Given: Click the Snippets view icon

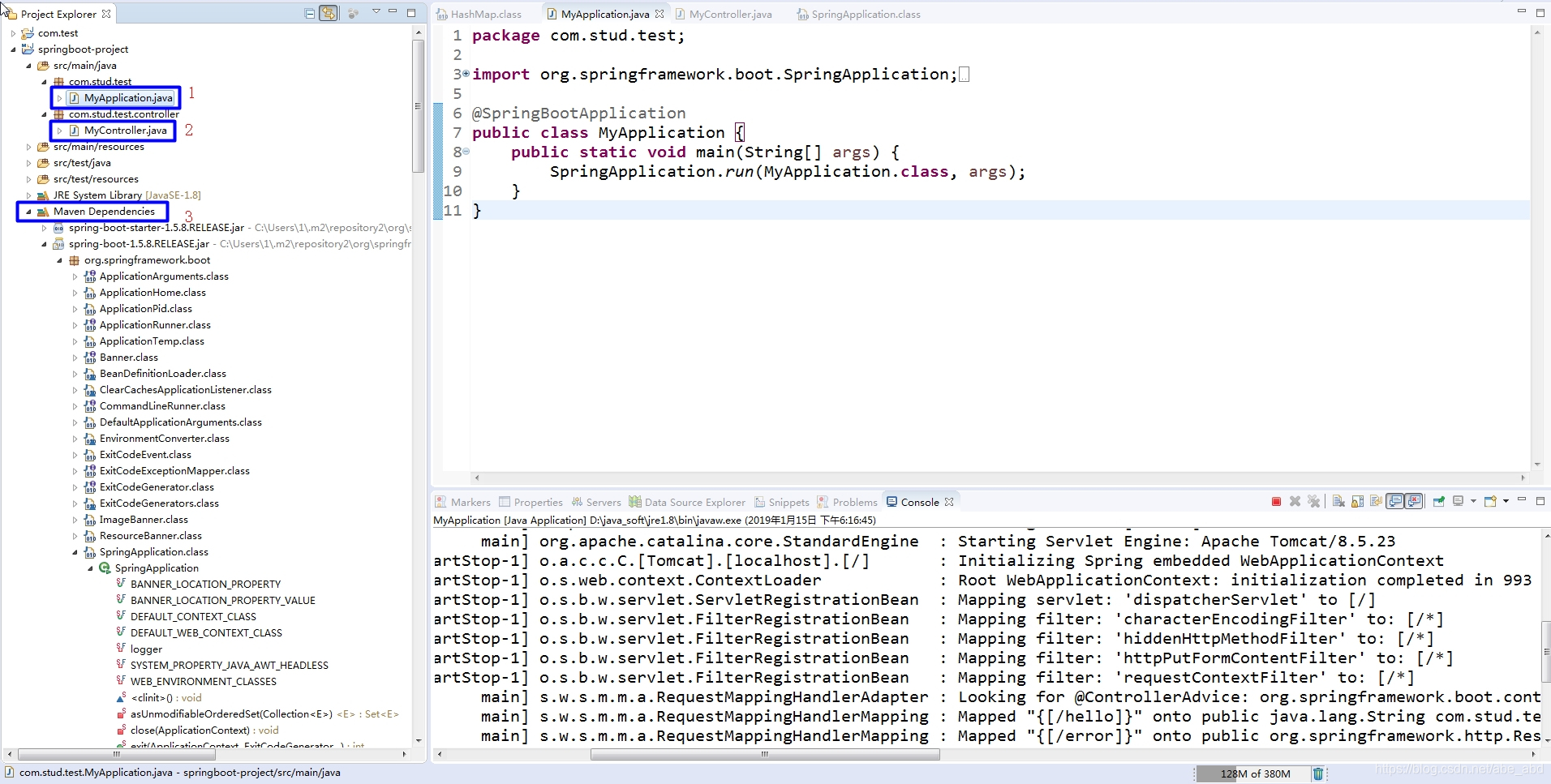Looking at the screenshot, I should coord(759,502).
